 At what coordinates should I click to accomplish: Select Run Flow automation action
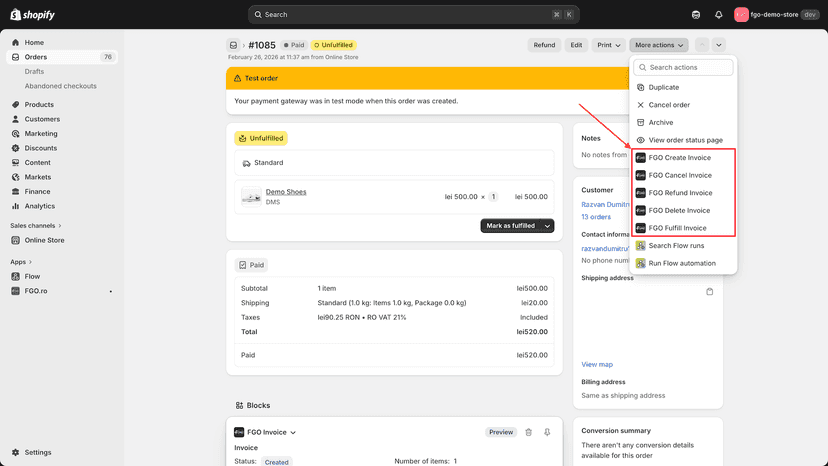[x=682, y=263]
